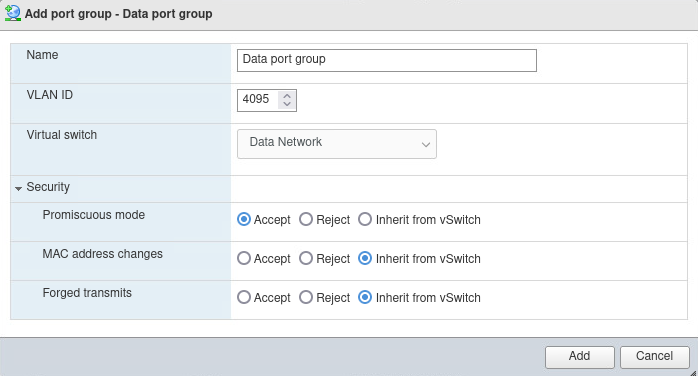Decrease VLAN ID with down arrow

point(287,104)
